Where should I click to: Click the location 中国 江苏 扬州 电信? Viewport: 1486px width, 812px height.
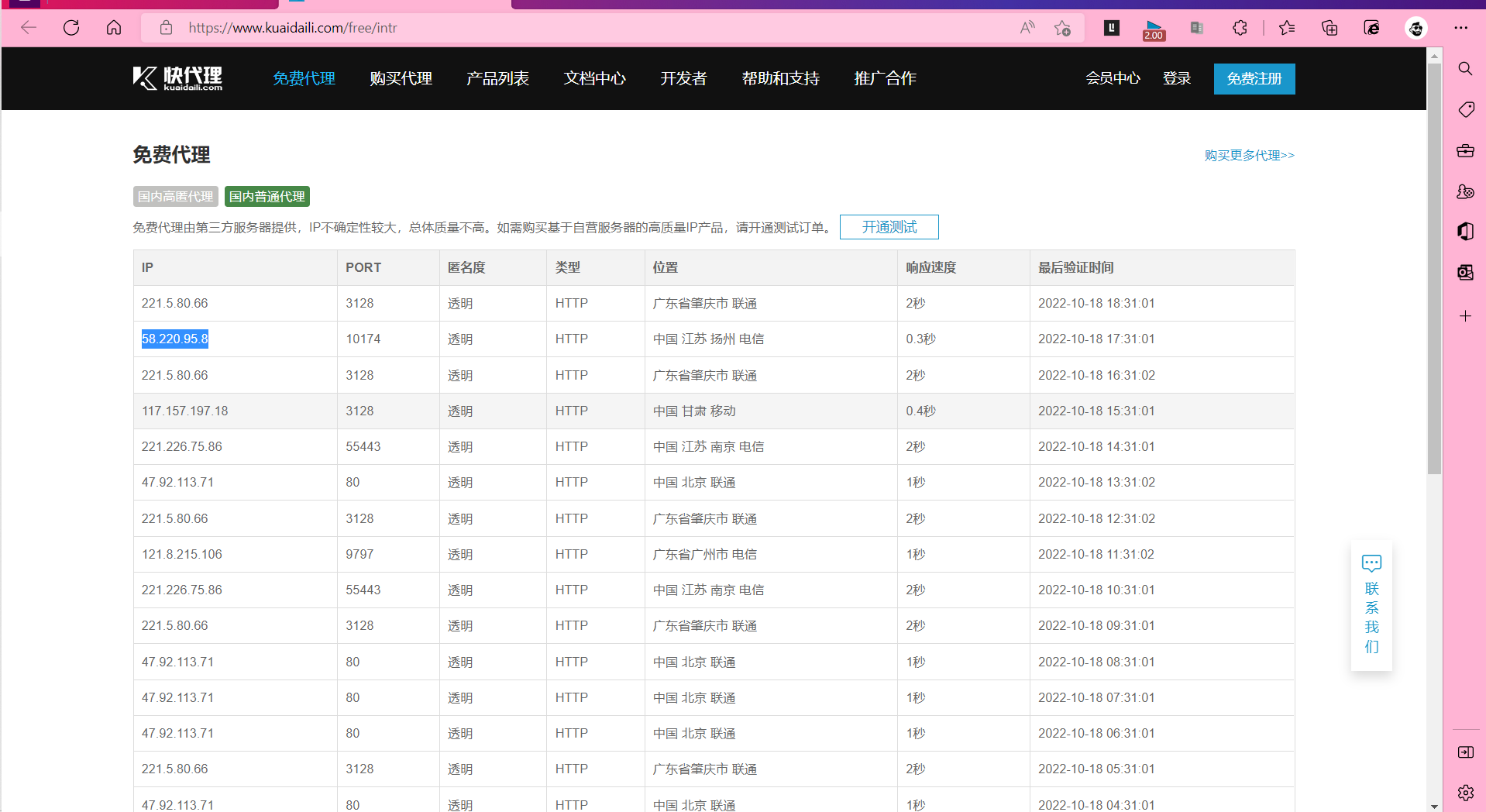[x=708, y=339]
